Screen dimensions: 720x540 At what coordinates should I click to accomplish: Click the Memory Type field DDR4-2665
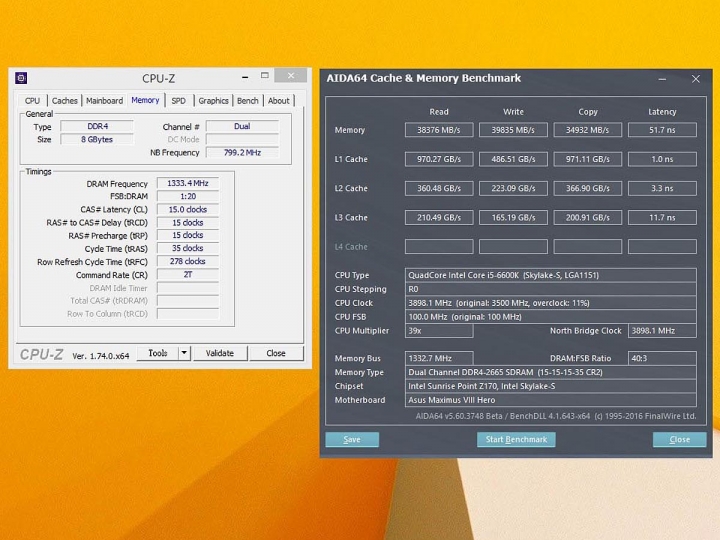coord(551,372)
